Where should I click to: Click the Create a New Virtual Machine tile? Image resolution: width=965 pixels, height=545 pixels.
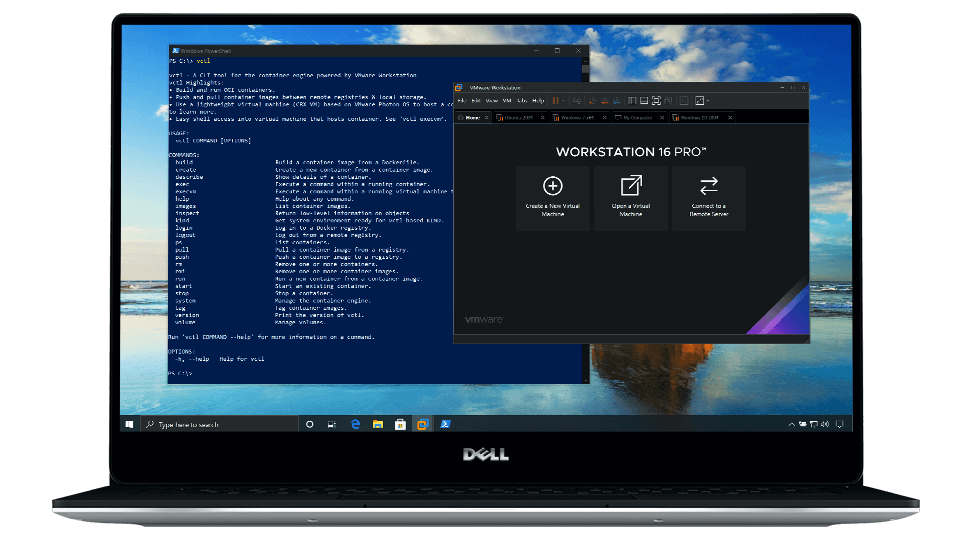[553, 198]
